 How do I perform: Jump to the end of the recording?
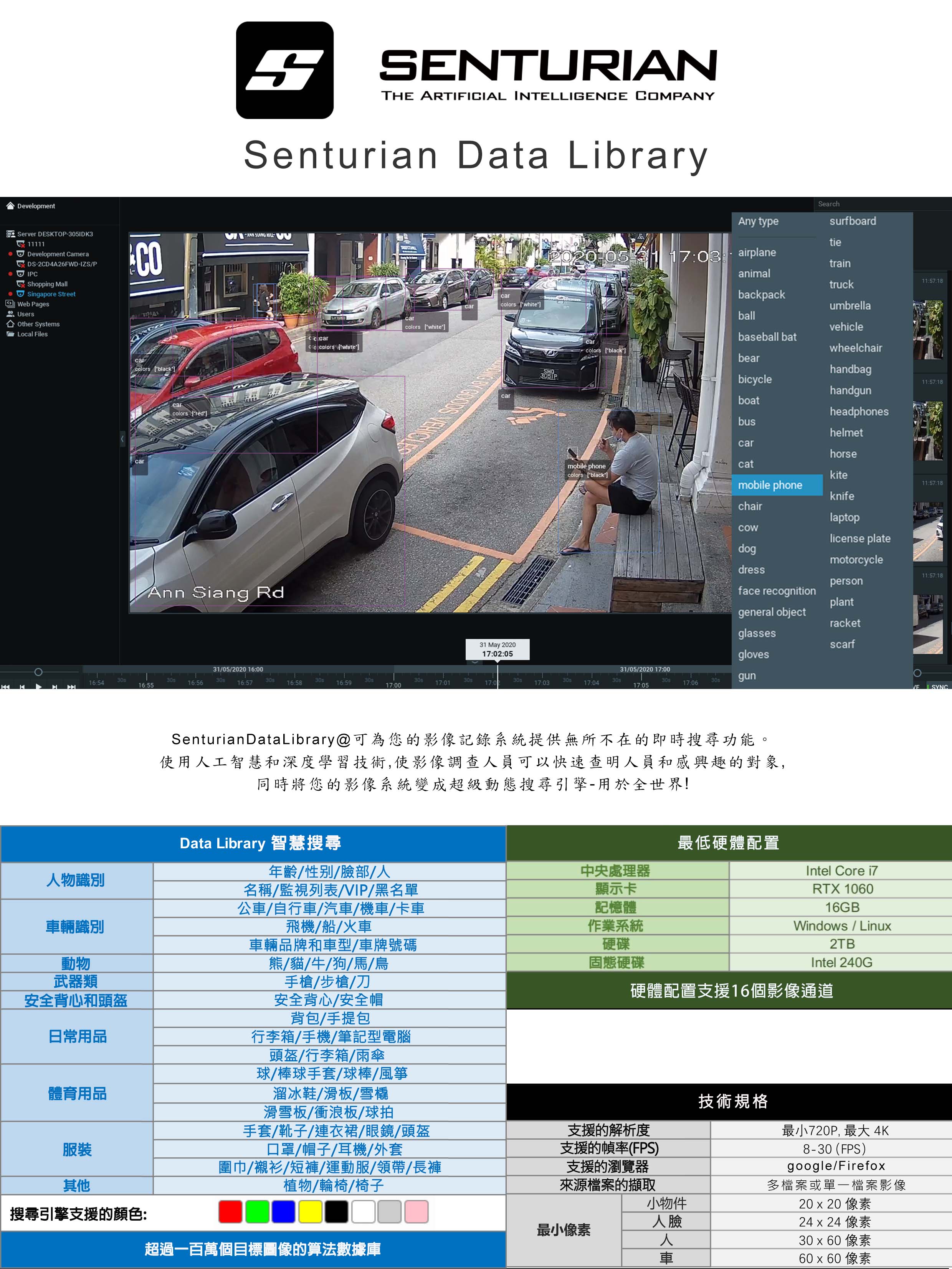71,686
